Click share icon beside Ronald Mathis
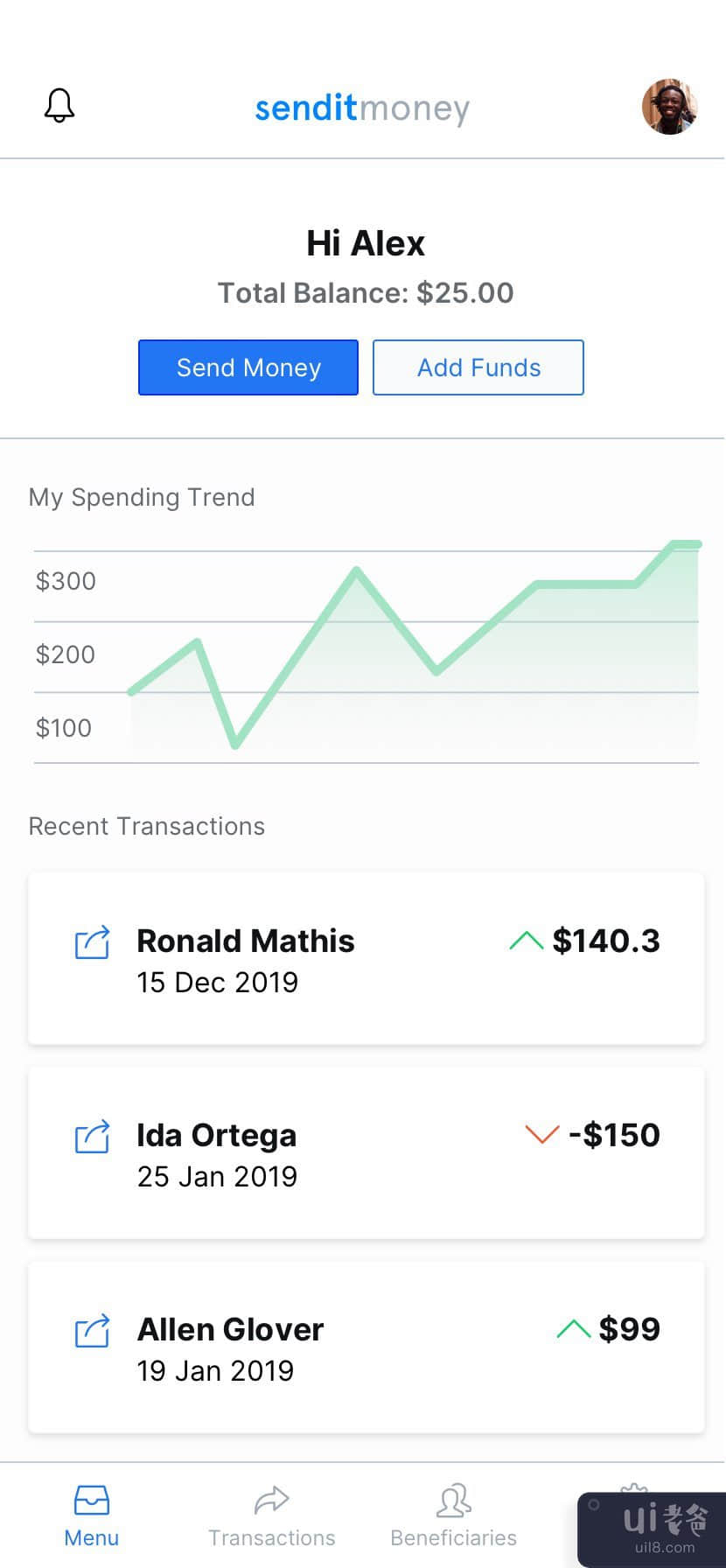The image size is (726, 1568). pos(92,942)
